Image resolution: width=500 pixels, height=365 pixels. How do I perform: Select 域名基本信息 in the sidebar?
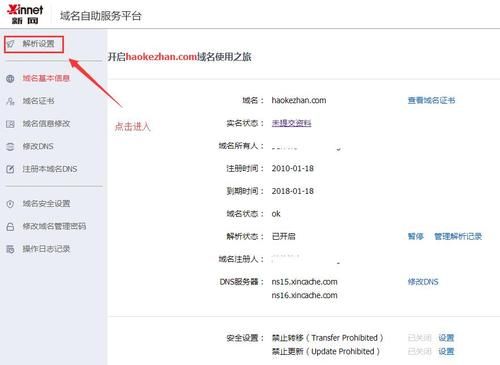(46, 78)
